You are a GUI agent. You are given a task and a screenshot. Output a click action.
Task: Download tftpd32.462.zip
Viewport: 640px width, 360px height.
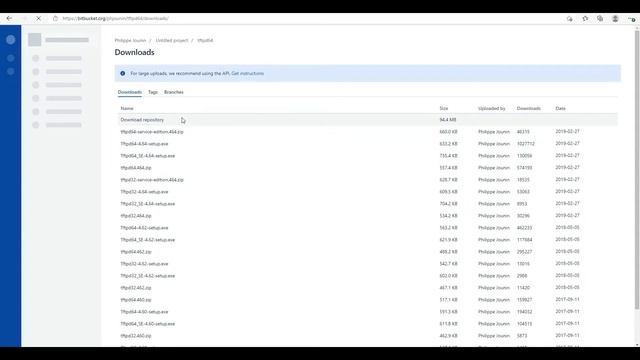coord(136,288)
